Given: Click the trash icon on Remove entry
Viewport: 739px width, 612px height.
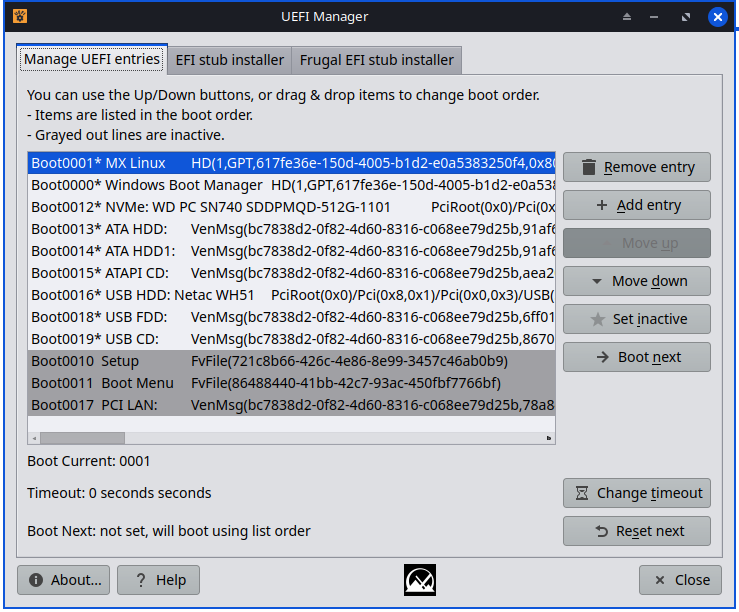Looking at the screenshot, I should [x=589, y=167].
